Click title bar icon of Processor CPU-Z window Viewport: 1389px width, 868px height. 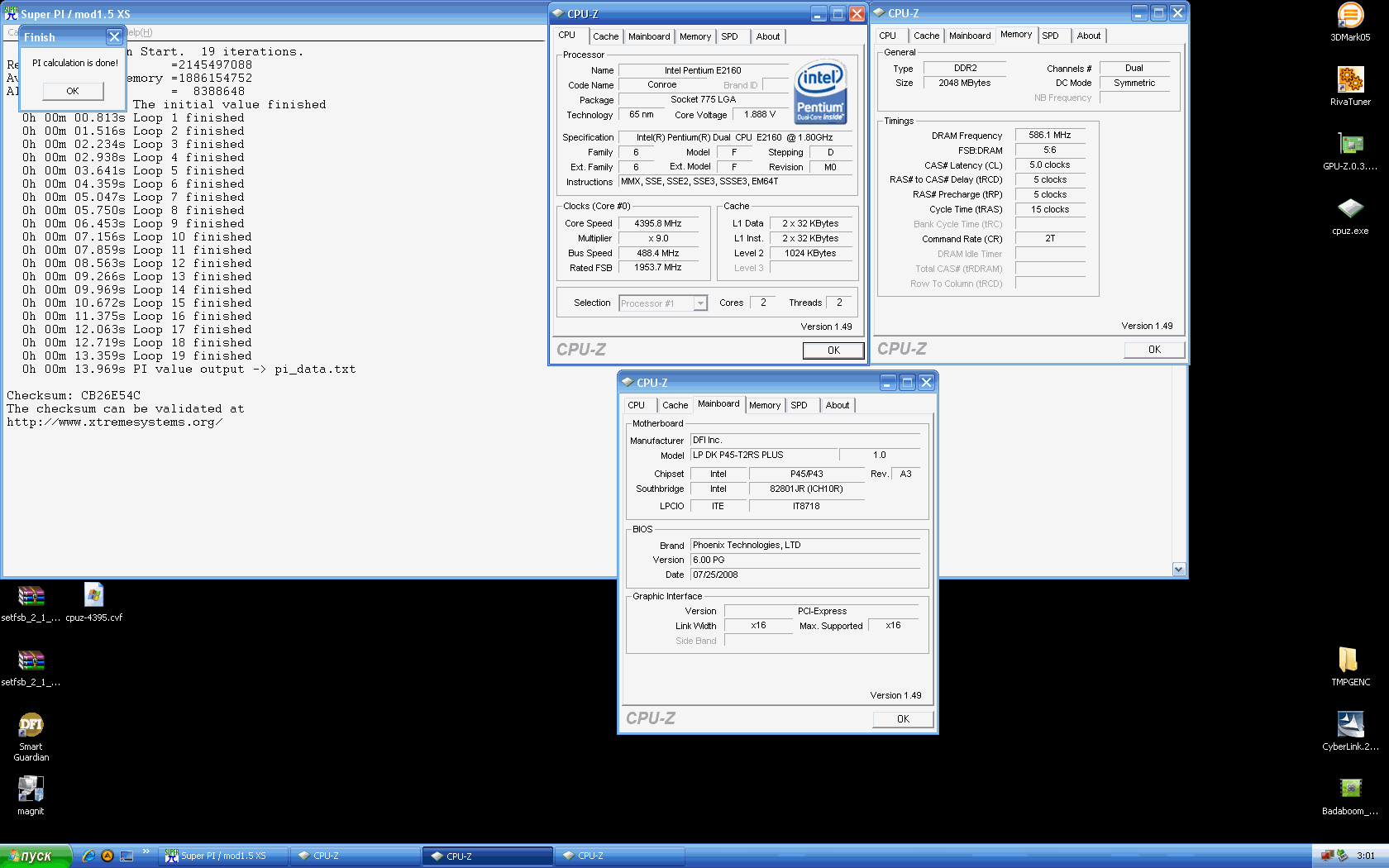[x=558, y=13]
